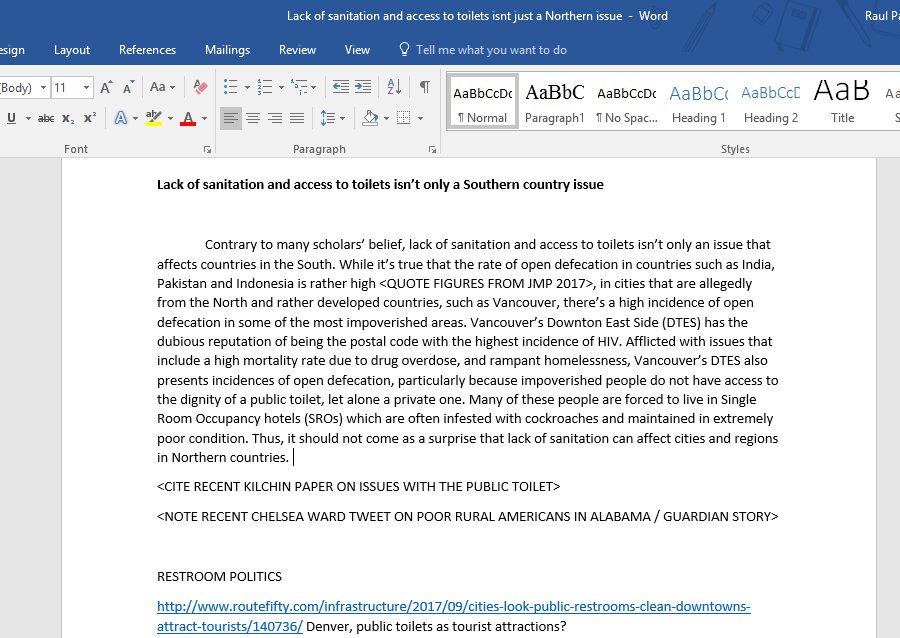
Task: Increase paragraph indent
Action: (x=363, y=87)
